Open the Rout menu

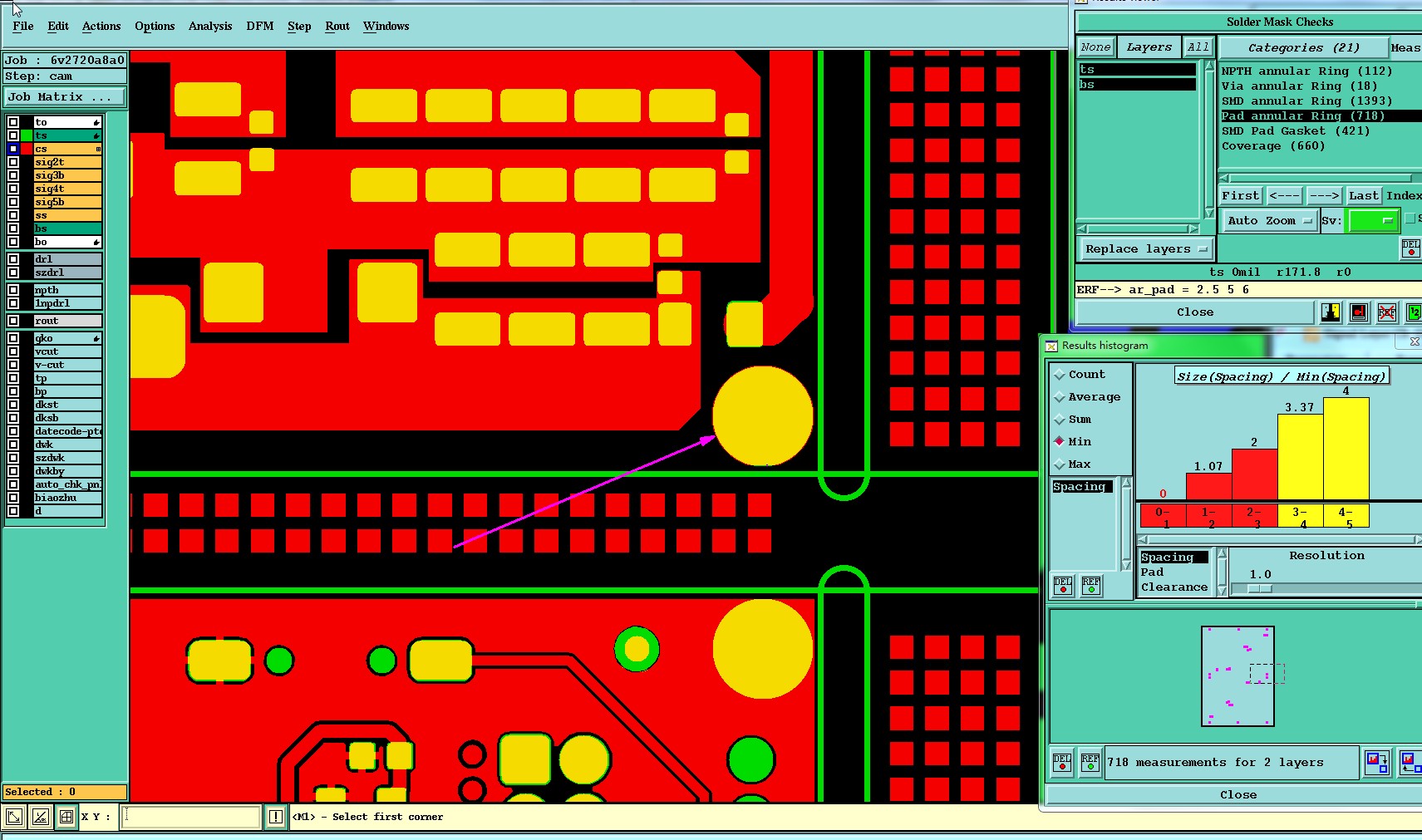pyautogui.click(x=337, y=27)
